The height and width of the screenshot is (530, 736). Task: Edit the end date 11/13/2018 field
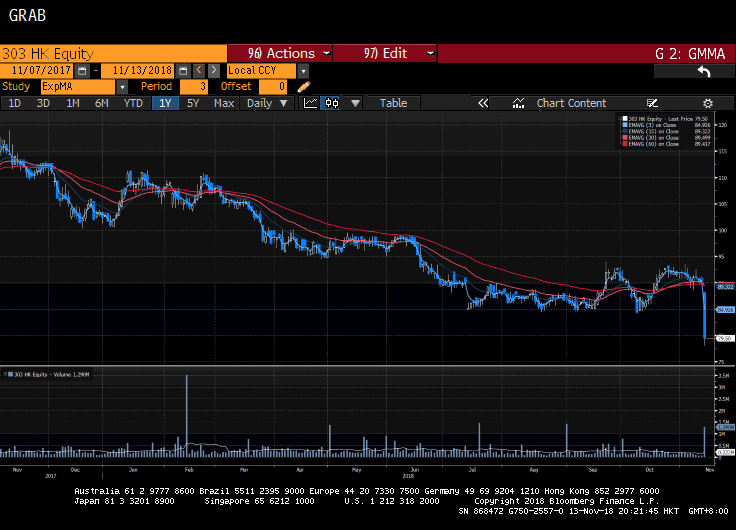coord(138,71)
